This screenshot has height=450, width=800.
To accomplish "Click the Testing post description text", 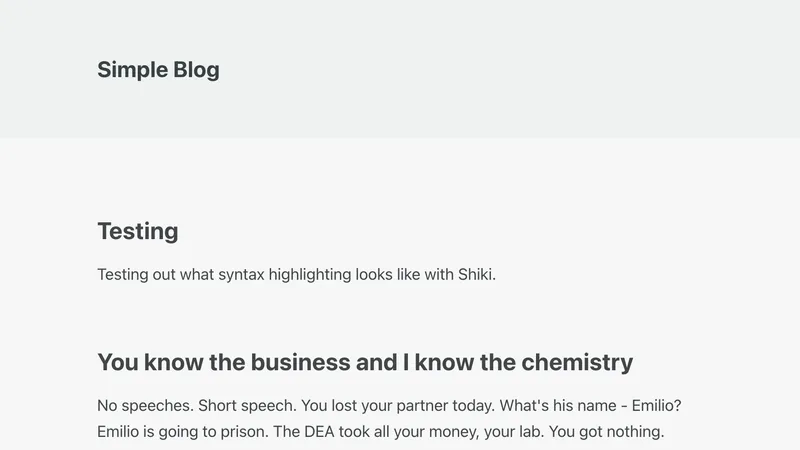I will pos(296,275).
